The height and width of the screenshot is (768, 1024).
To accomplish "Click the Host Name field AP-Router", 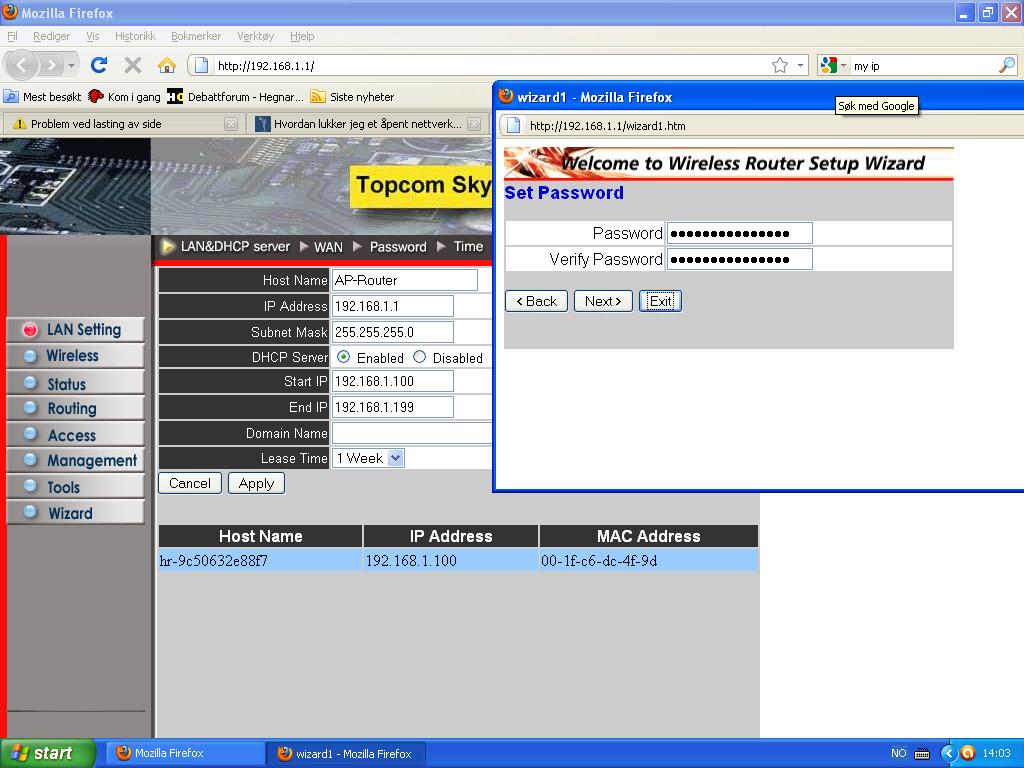I will (x=405, y=280).
